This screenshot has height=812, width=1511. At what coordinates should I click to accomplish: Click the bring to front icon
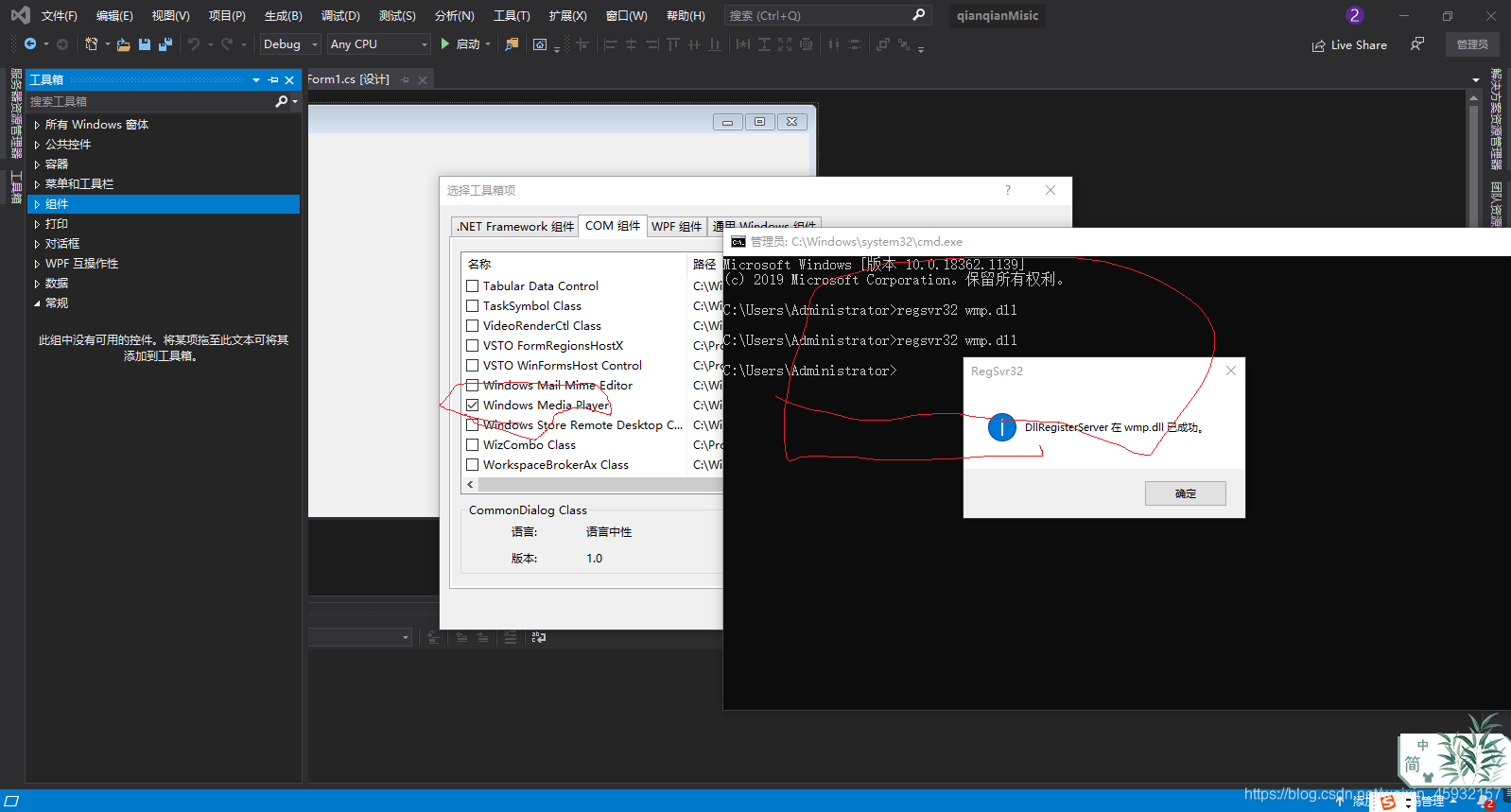[x=882, y=44]
